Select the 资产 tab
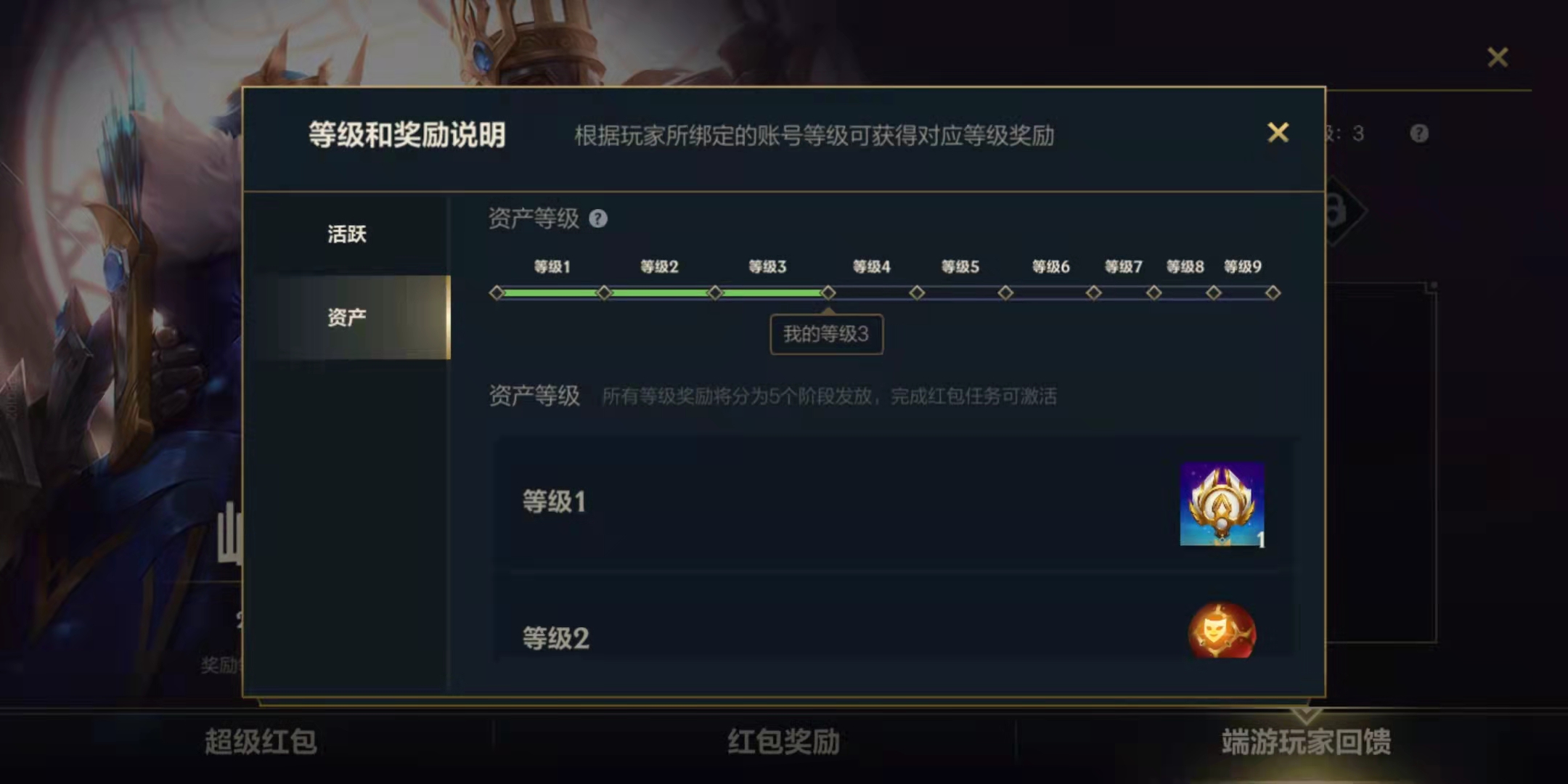1568x784 pixels. (x=347, y=317)
